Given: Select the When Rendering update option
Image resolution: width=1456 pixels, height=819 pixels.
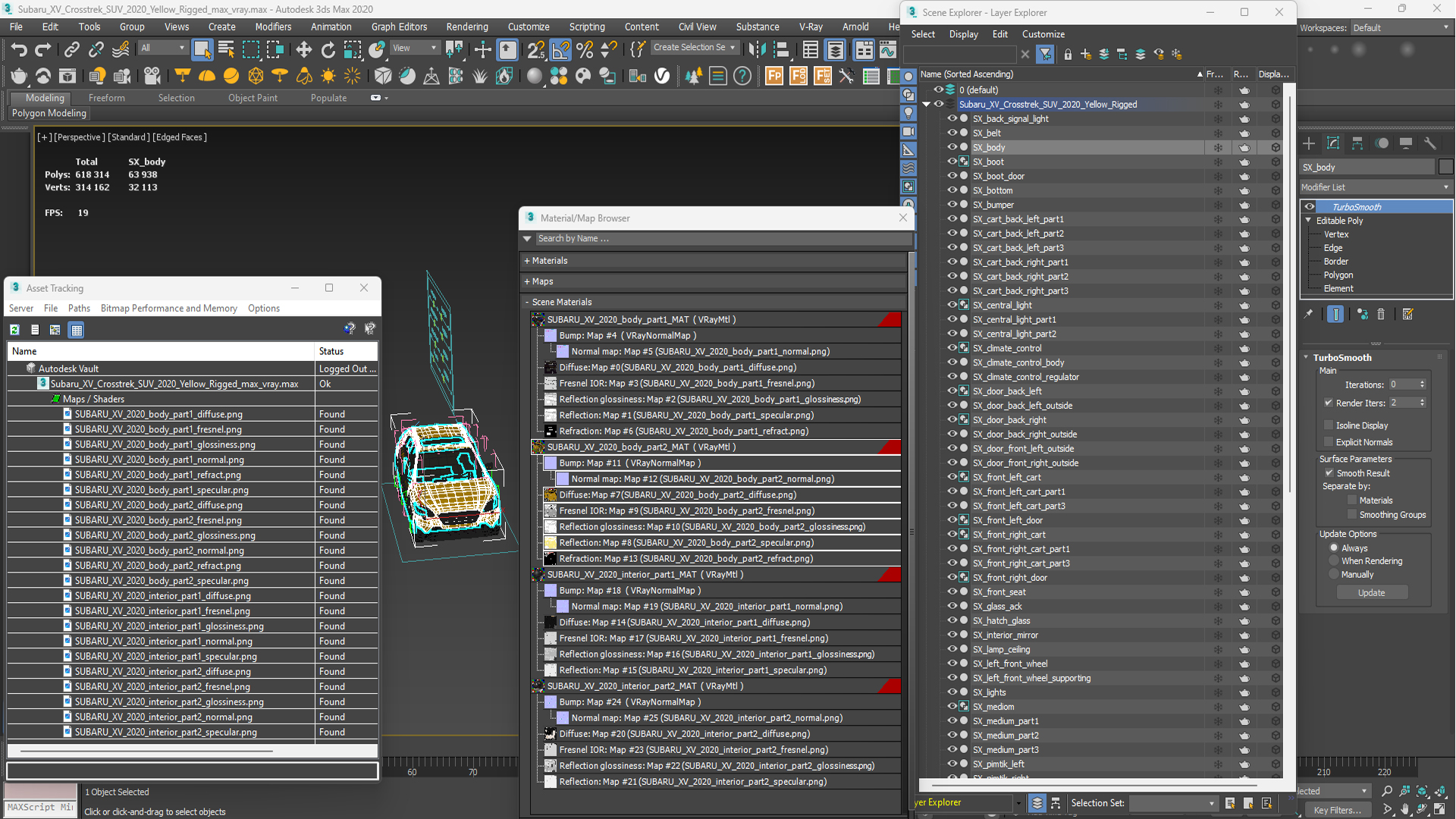Looking at the screenshot, I should pos(1334,561).
